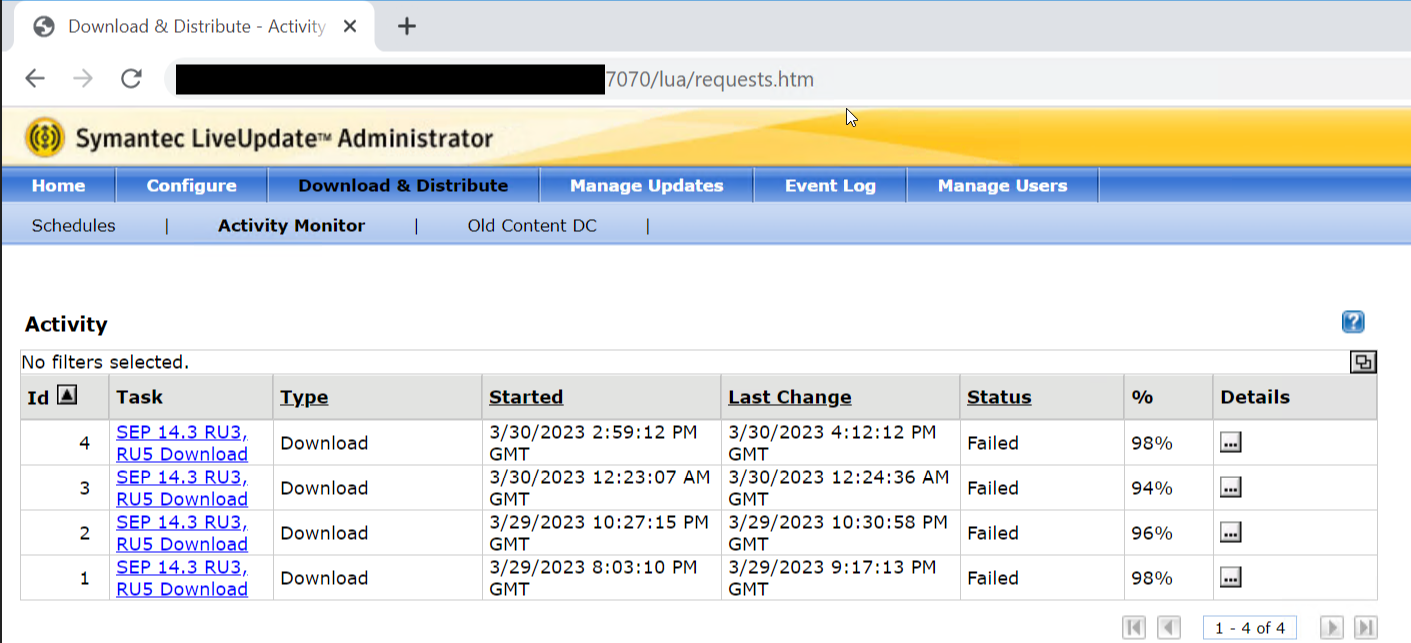Screen dimensions: 1411x643
Task: Open details icon for task Id 2
Action: pos(1231,533)
